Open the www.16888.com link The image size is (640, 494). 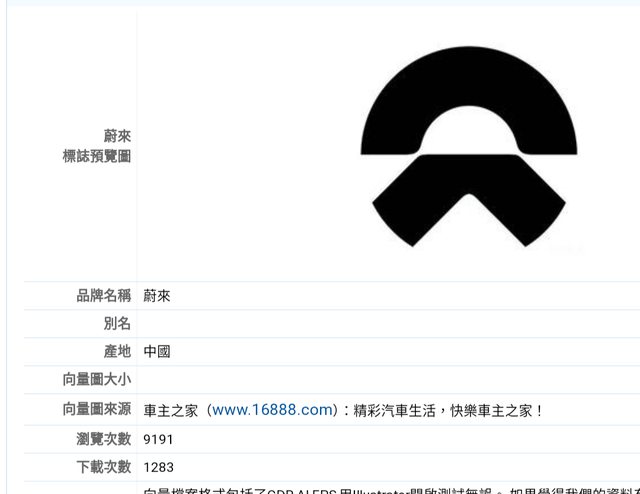[x=273, y=410]
